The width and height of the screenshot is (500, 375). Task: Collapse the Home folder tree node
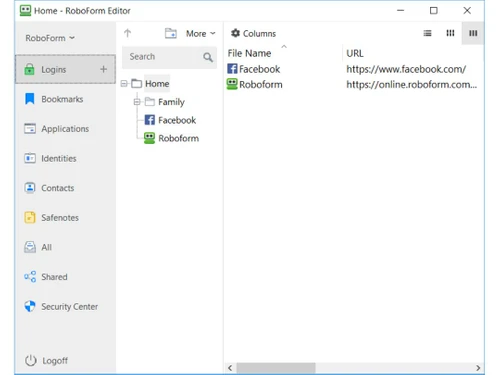[x=124, y=84]
